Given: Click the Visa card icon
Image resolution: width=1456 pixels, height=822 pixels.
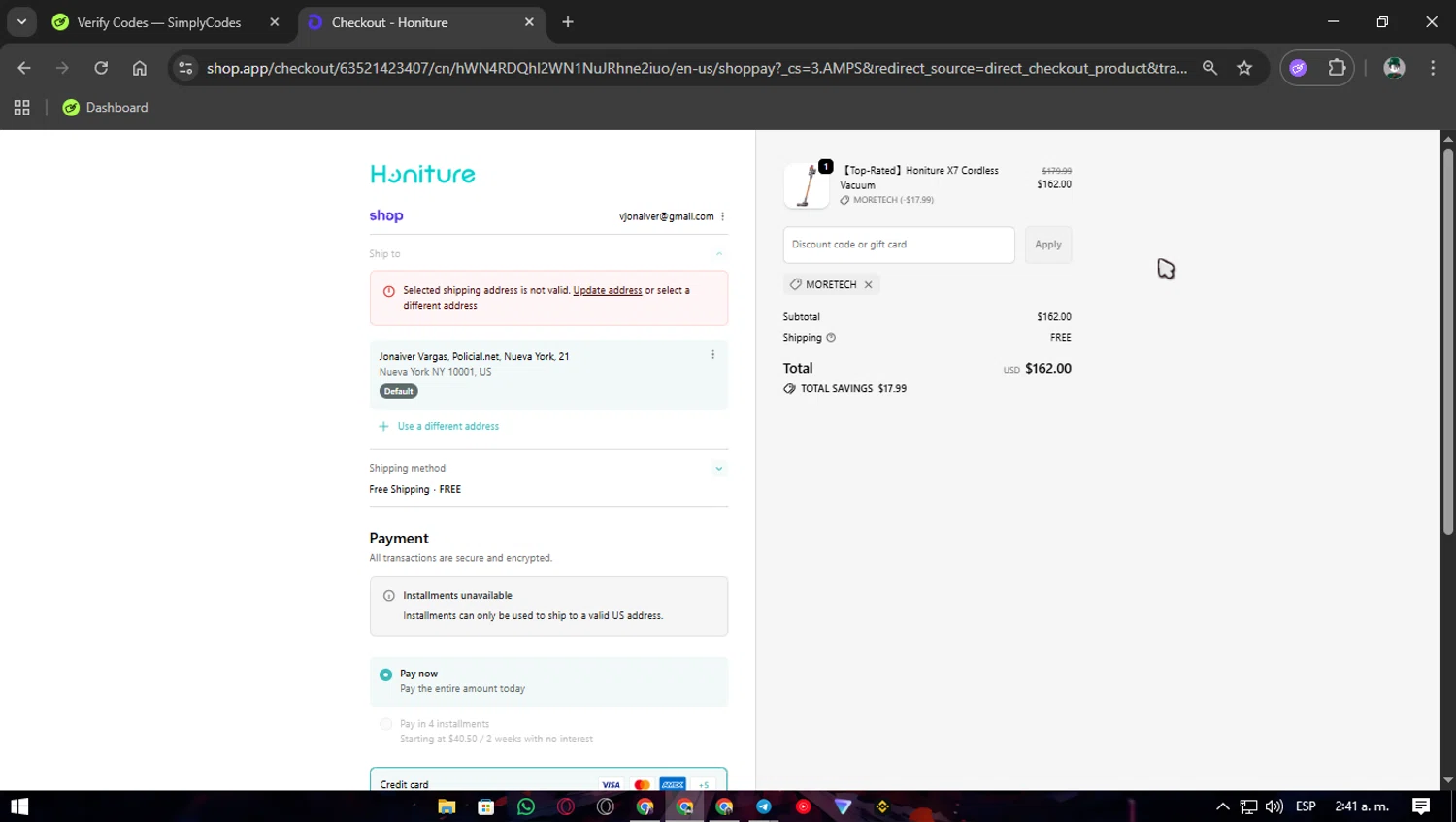Looking at the screenshot, I should [611, 784].
